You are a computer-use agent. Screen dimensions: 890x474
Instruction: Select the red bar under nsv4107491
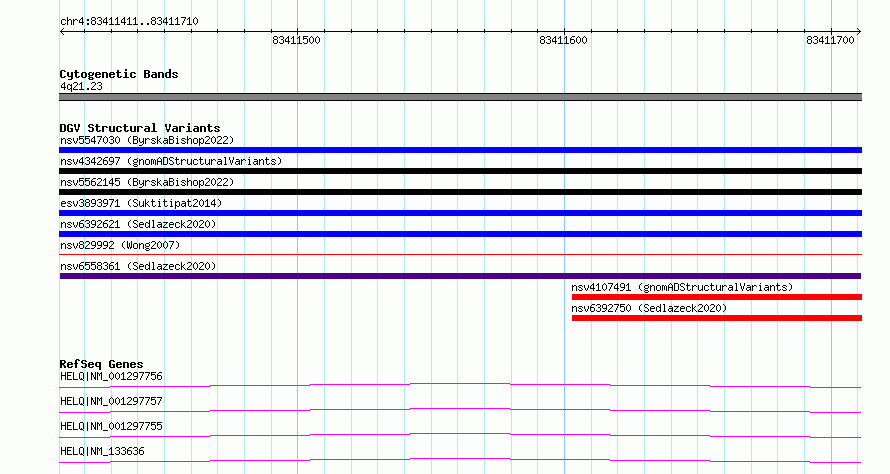(717, 297)
